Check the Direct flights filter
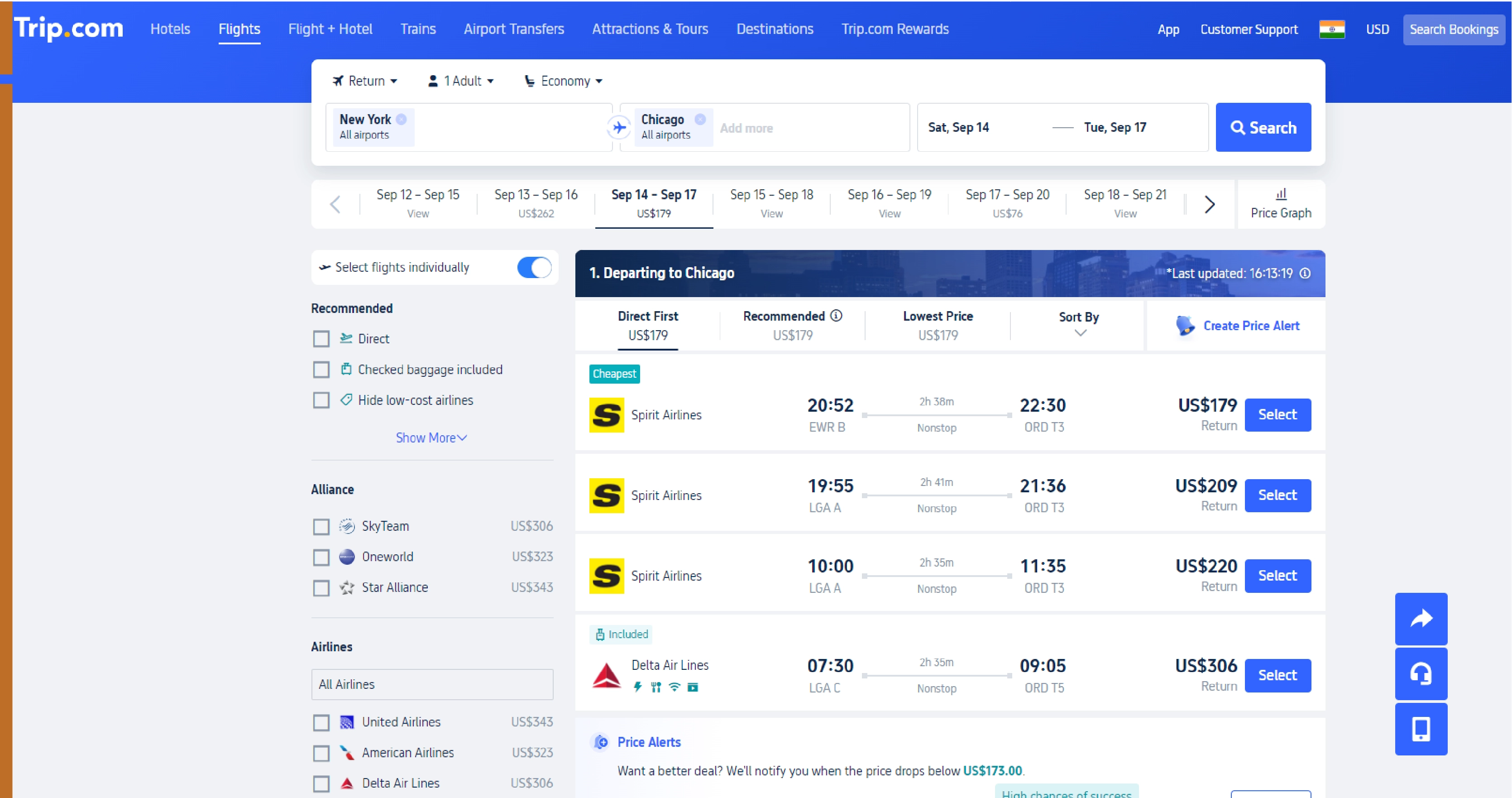 [x=321, y=339]
